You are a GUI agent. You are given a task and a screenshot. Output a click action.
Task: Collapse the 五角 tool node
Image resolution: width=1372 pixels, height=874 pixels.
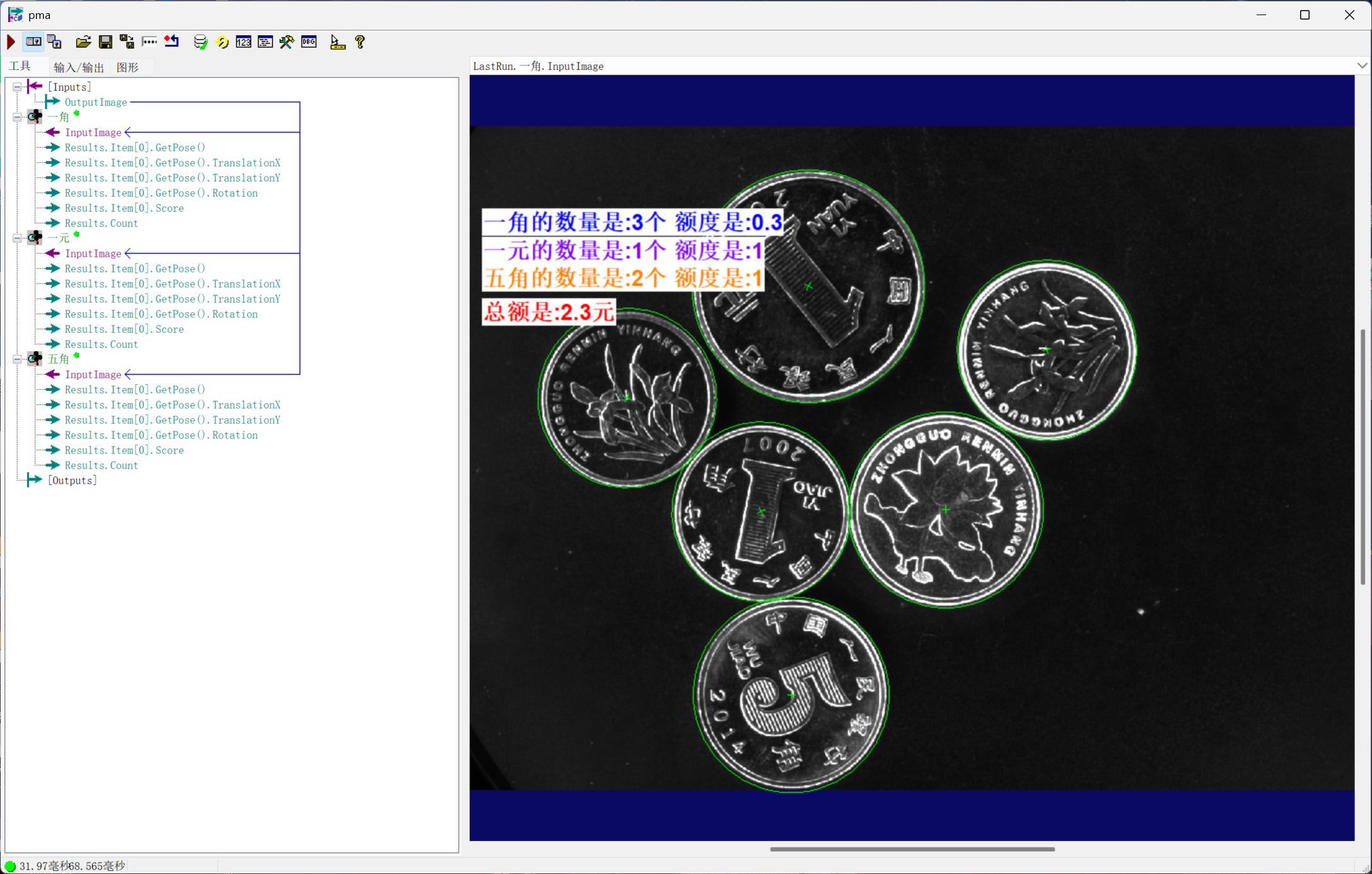18,359
